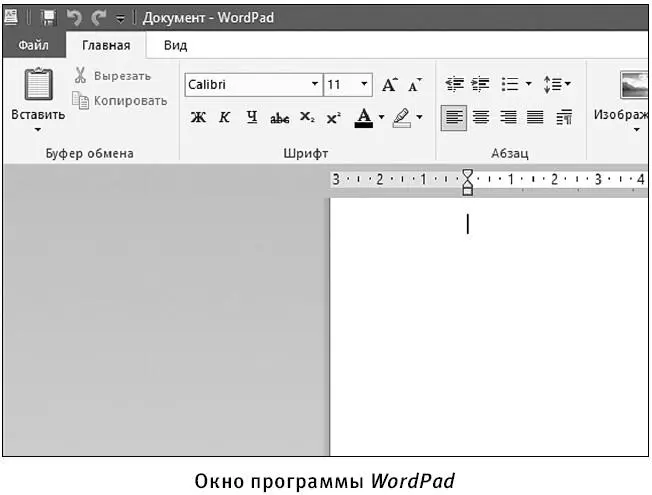
Task: Apply the text color A button
Action: [364, 118]
